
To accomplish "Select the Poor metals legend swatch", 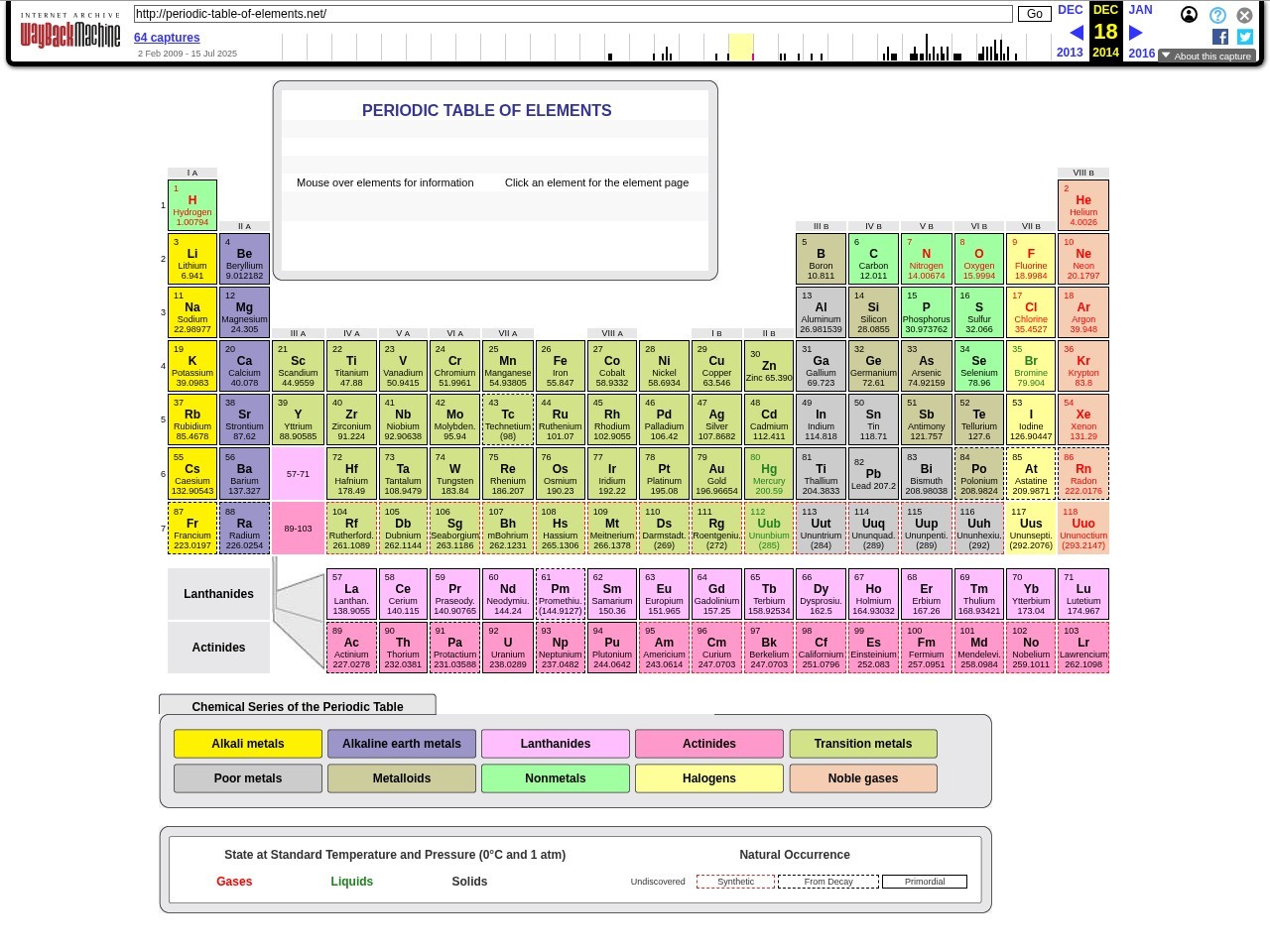I will pos(248,778).
